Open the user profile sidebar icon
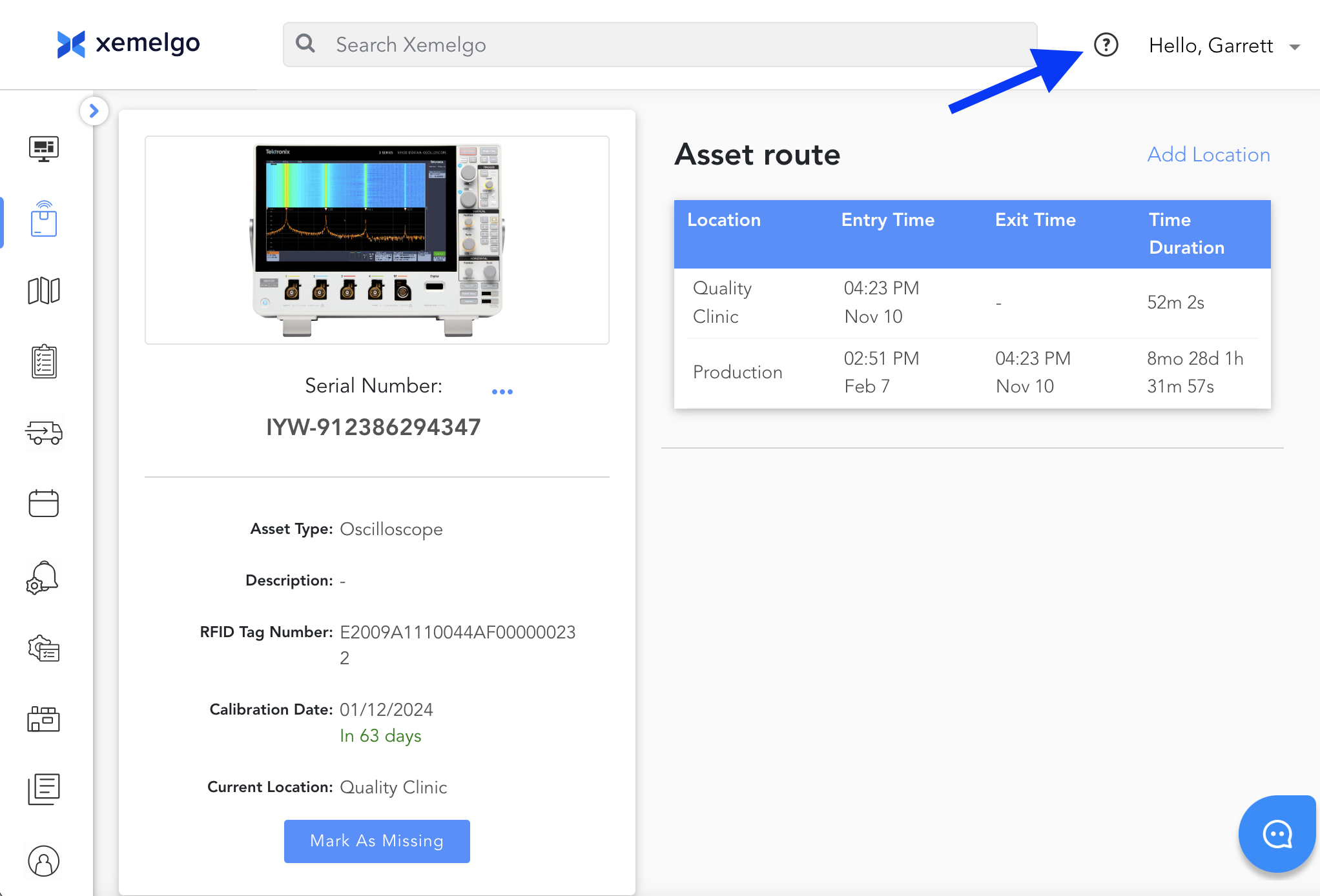Viewport: 1320px width, 896px height. pos(44,861)
